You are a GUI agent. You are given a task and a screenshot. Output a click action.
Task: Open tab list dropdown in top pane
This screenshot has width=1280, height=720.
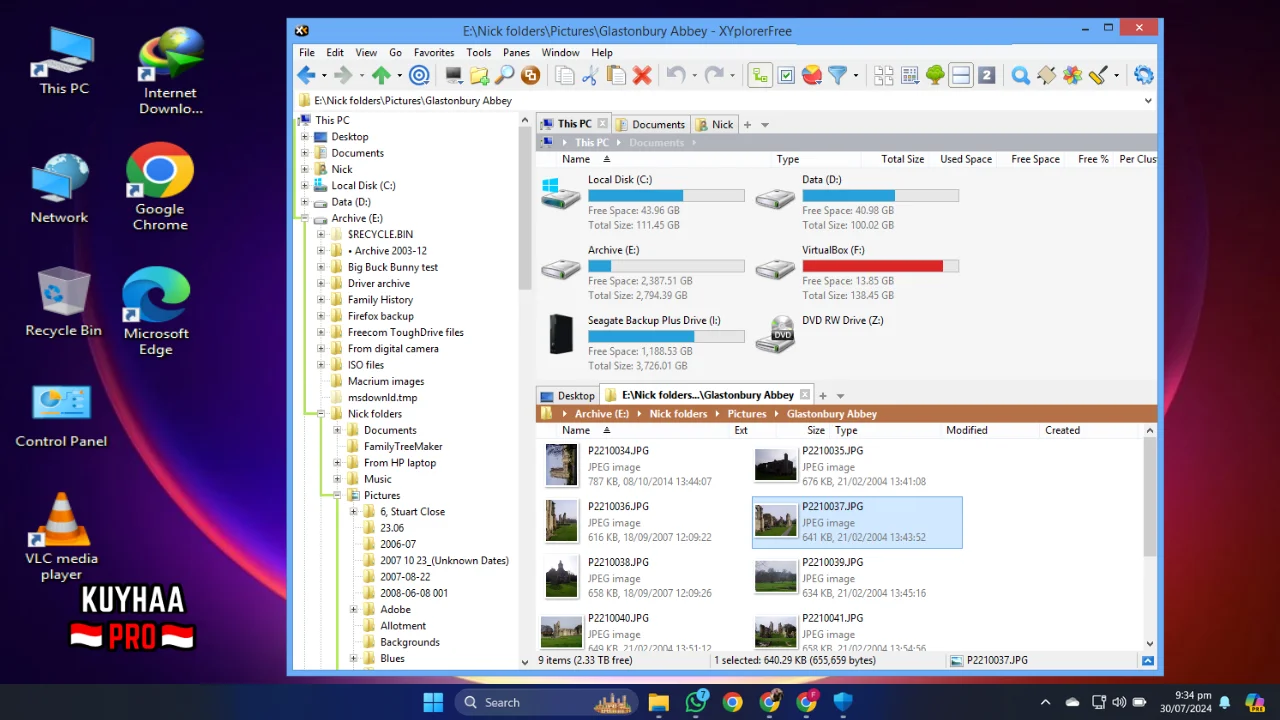point(765,125)
